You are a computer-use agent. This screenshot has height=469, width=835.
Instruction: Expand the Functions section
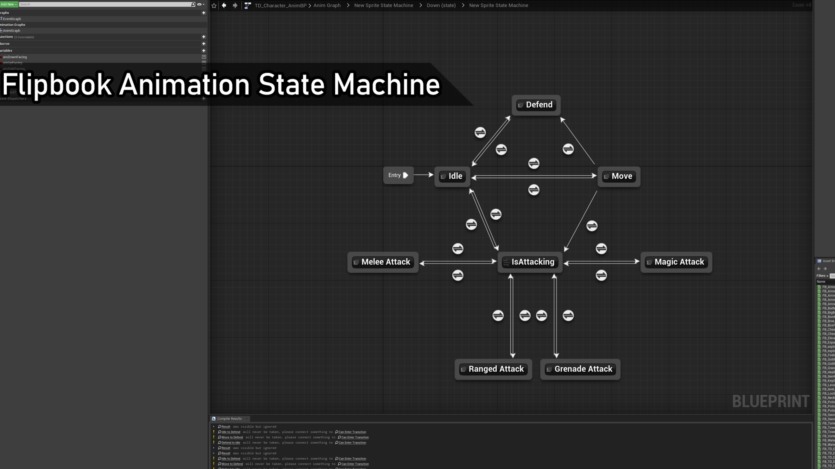[6, 37]
